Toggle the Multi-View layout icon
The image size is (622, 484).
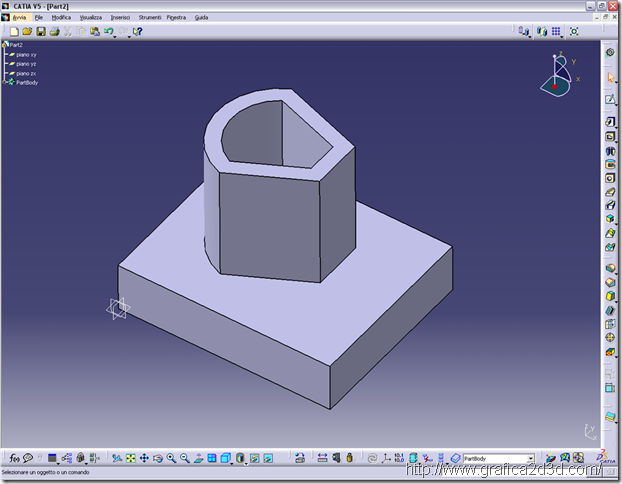212,459
